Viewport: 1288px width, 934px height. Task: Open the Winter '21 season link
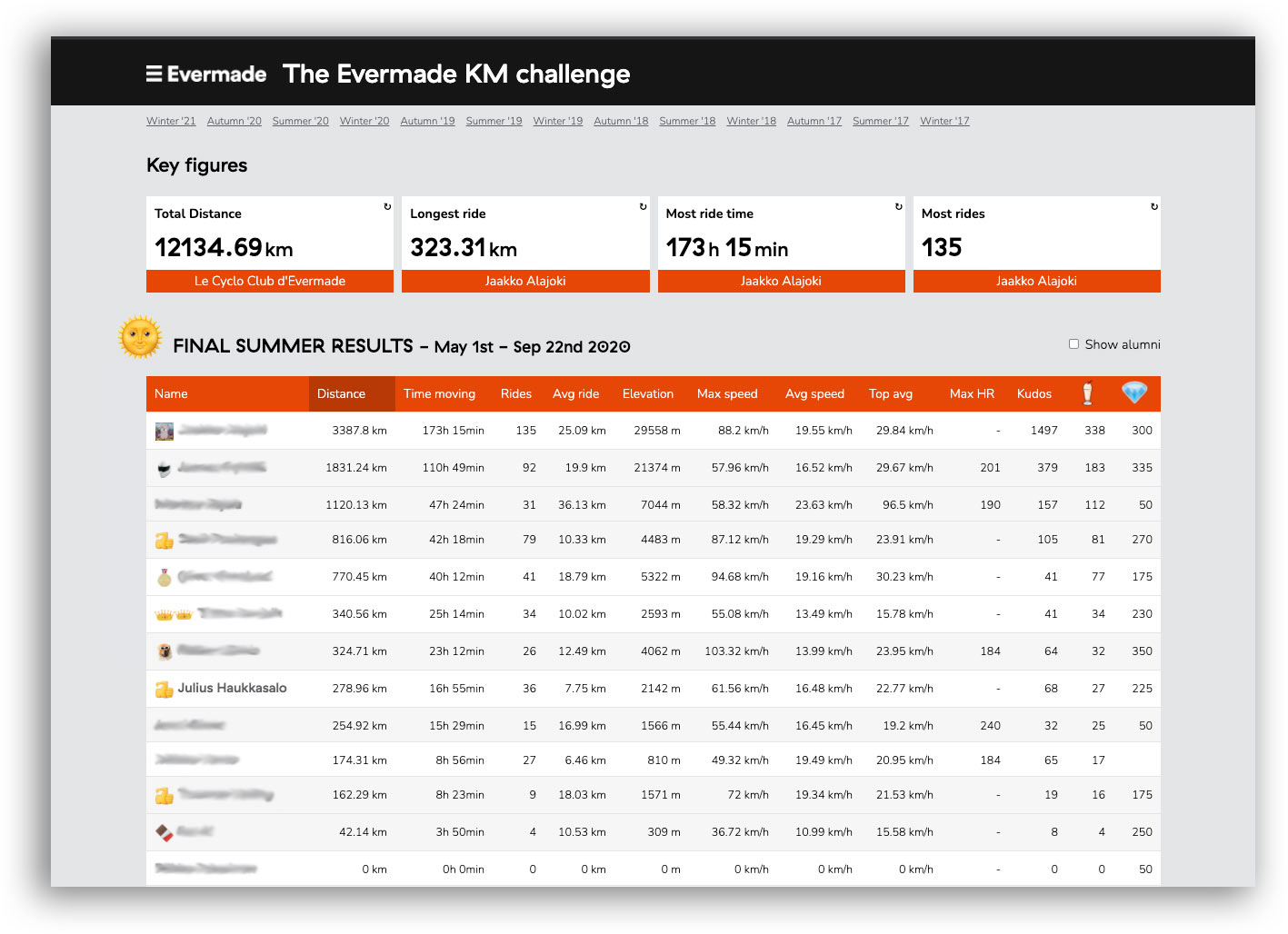pos(171,121)
